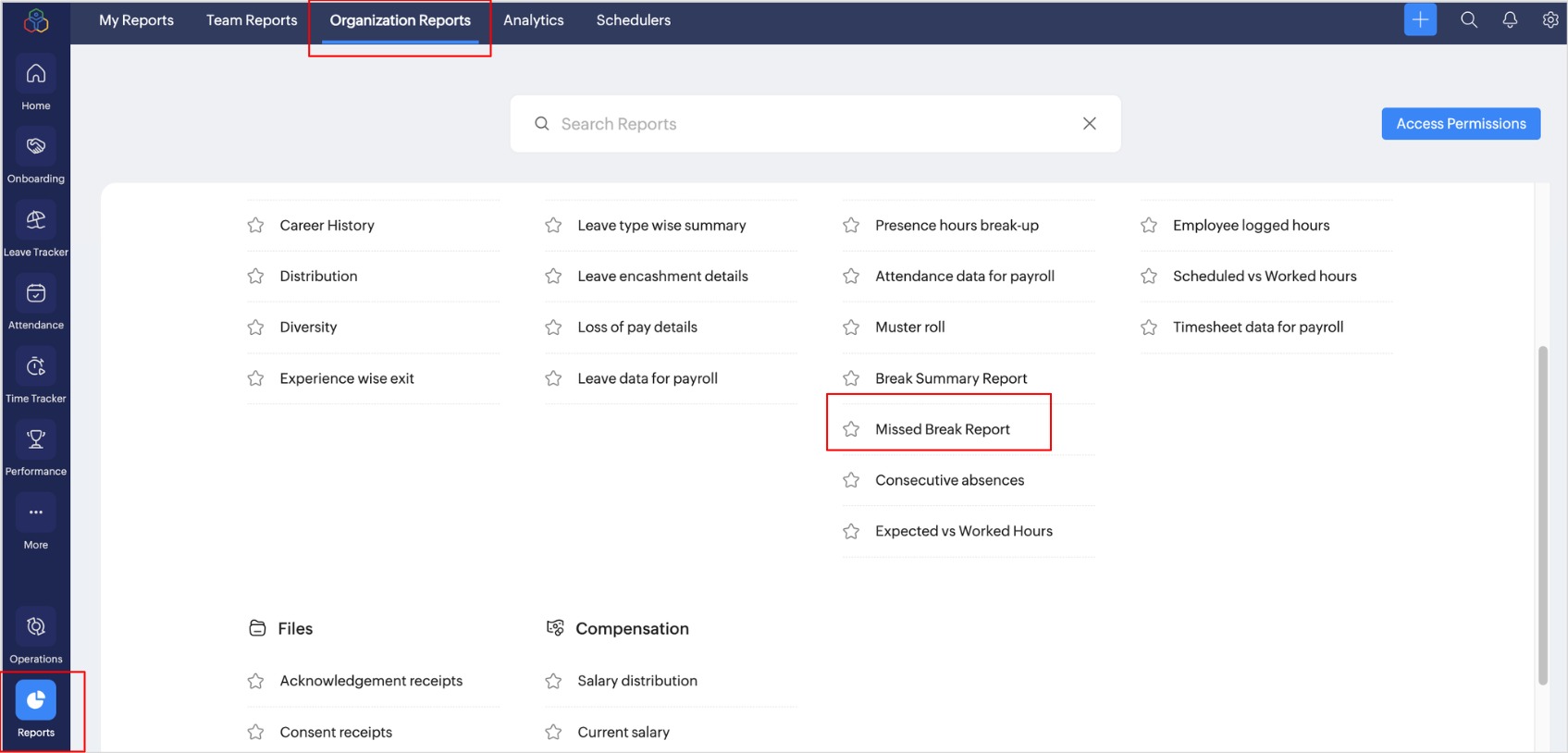Expand the More sidebar menu

point(36,513)
